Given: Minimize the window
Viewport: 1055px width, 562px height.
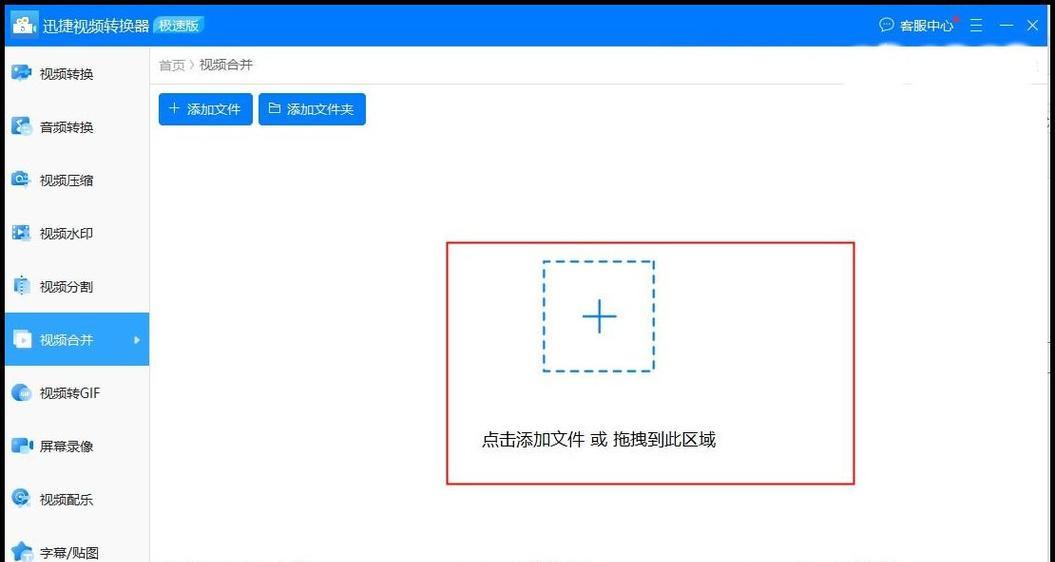Looking at the screenshot, I should point(1007,25).
